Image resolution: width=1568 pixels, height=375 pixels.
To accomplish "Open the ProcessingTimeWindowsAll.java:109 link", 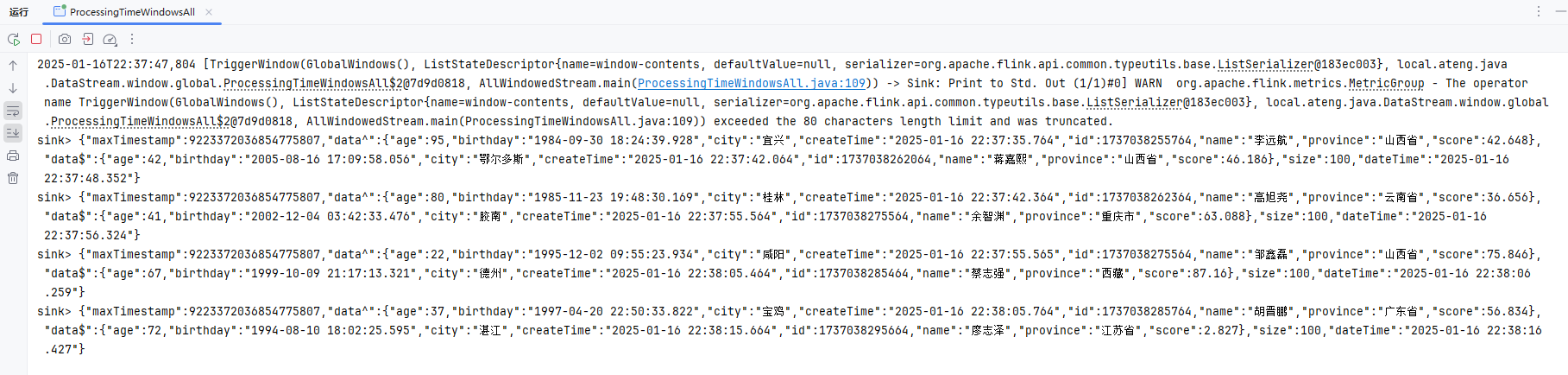I will pyautogui.click(x=751, y=84).
